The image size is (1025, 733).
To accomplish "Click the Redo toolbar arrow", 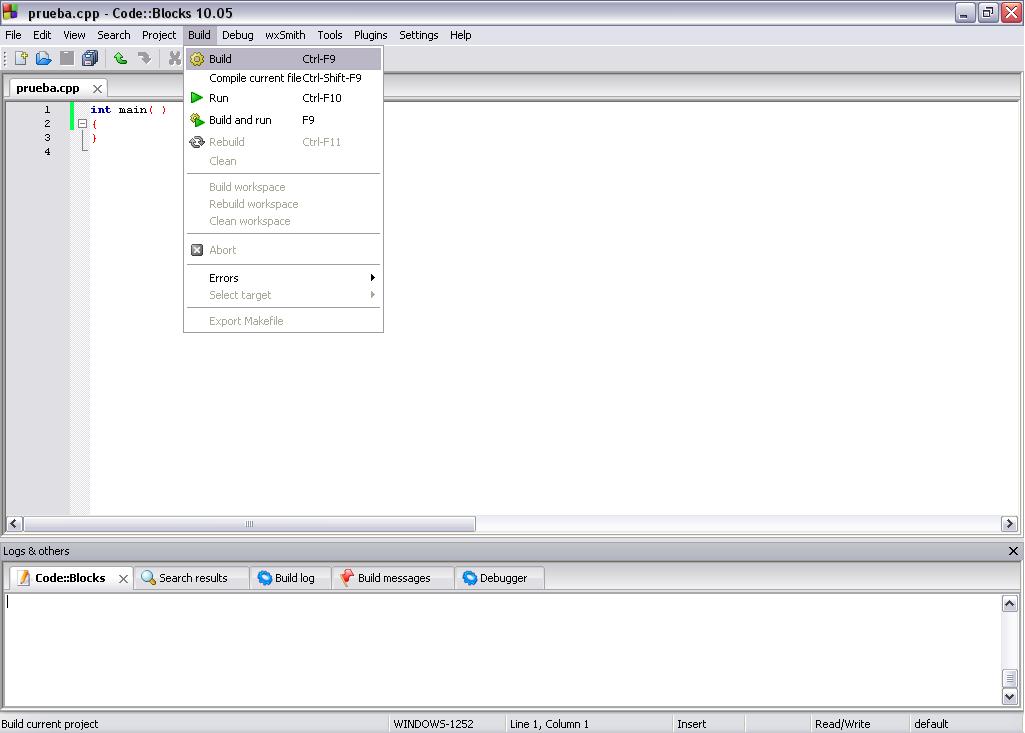I will click(x=144, y=58).
